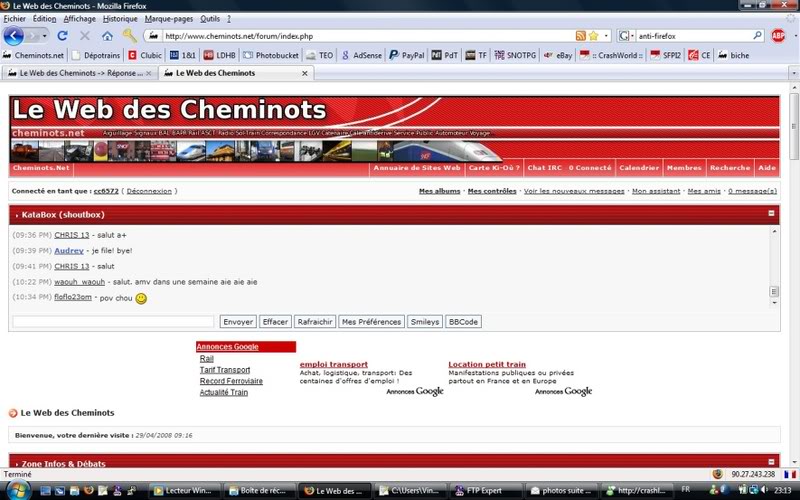Reload the page with the refresh icon
The width and height of the screenshot is (800, 500).
(x=62, y=36)
